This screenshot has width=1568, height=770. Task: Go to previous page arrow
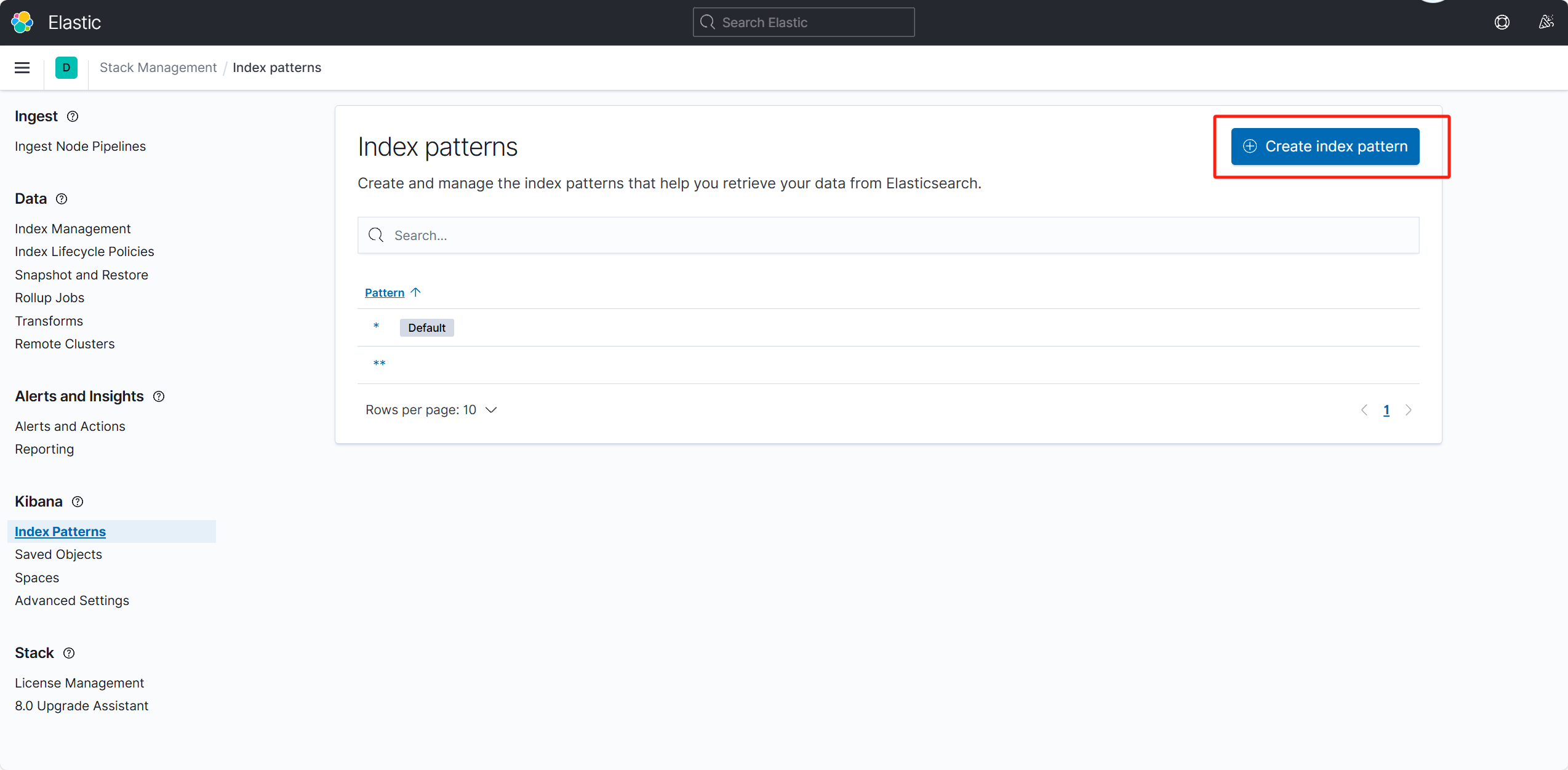coord(1364,410)
